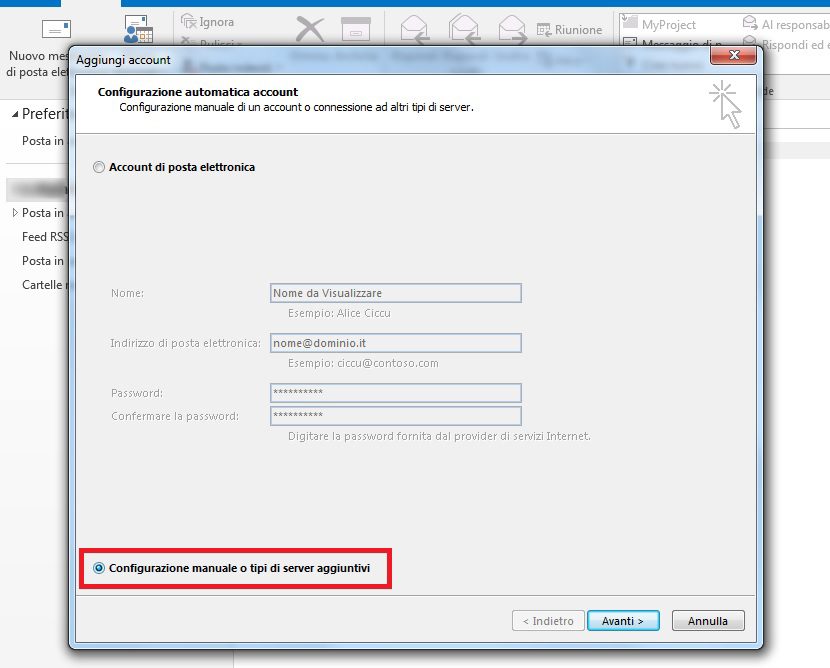Open the Feed RSS folder
Image resolution: width=830 pixels, height=668 pixels.
click(x=47, y=237)
